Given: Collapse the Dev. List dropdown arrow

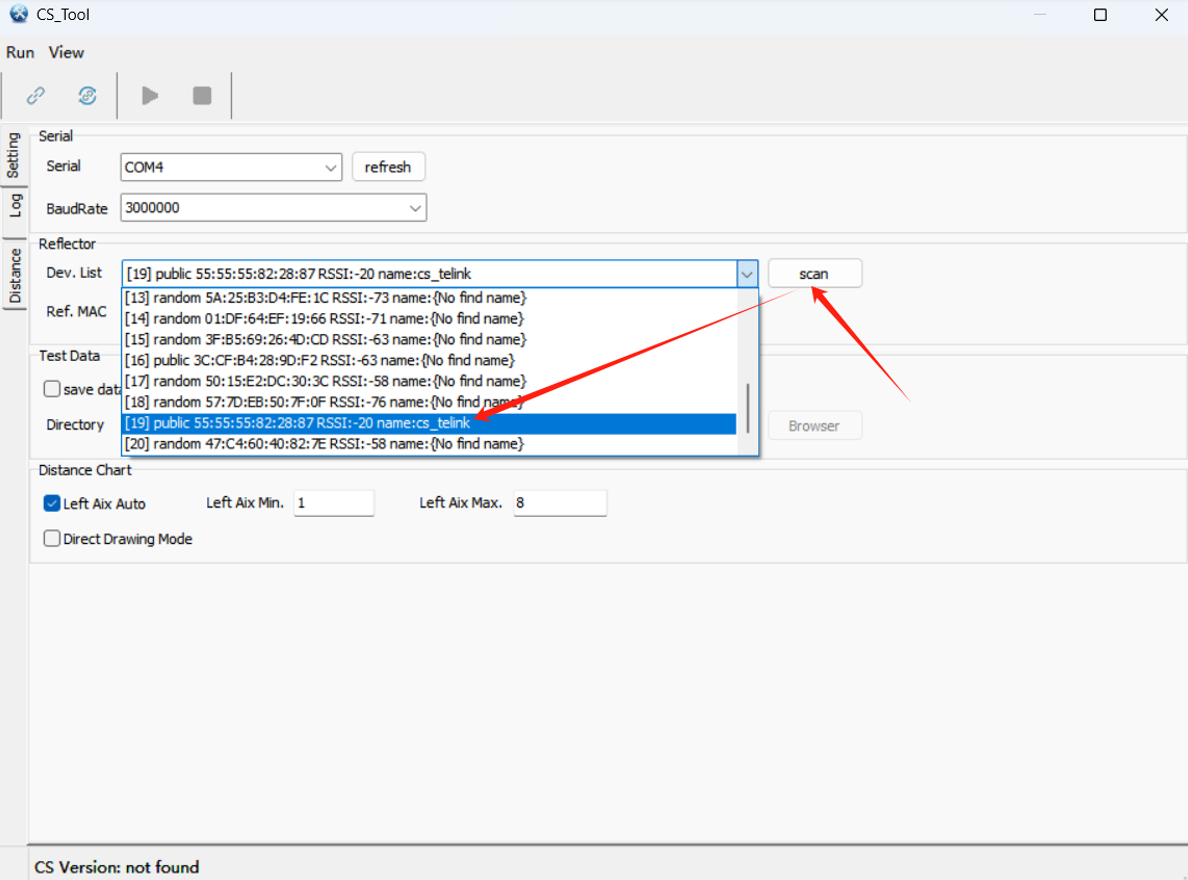Looking at the screenshot, I should point(747,274).
